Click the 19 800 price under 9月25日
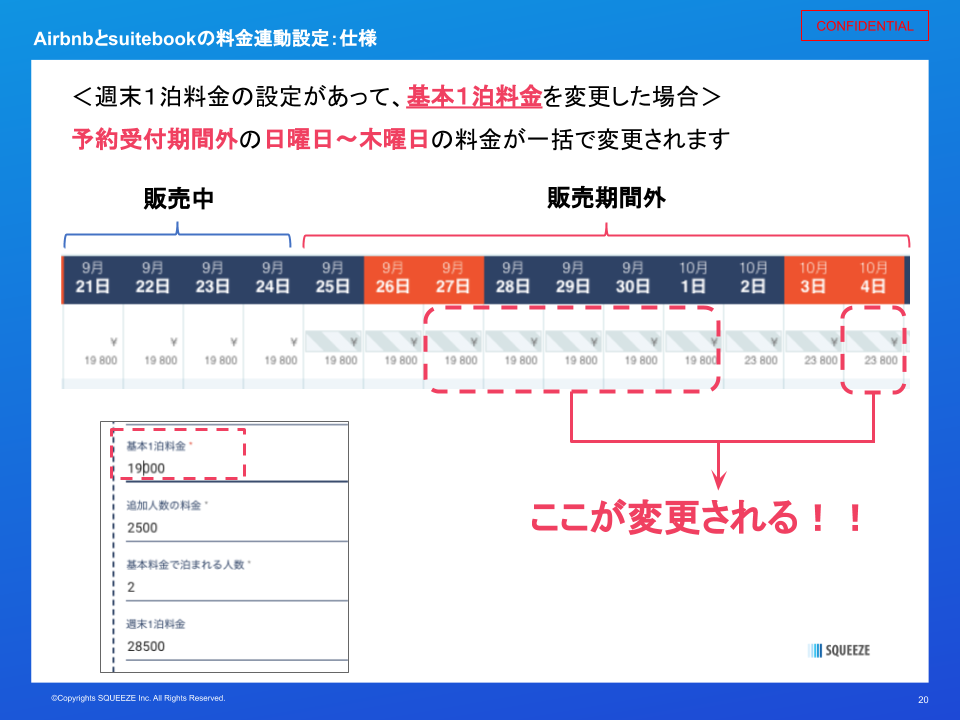 [340, 361]
